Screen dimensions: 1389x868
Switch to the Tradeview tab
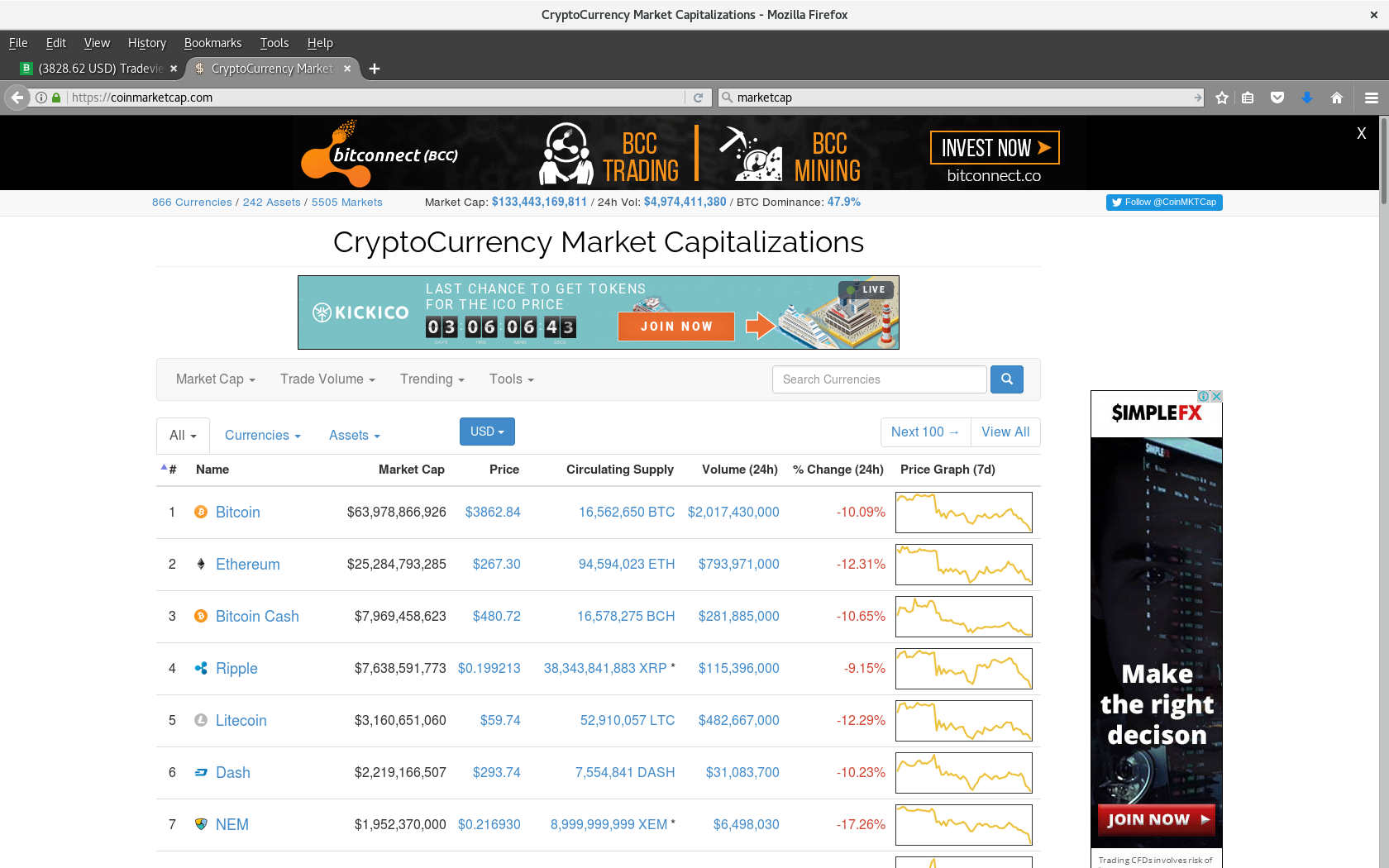coord(99,69)
